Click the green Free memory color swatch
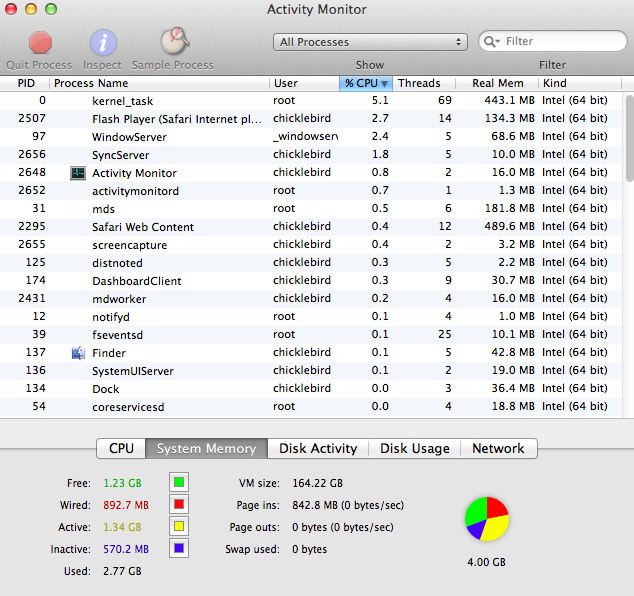634x596 pixels. pos(179,482)
